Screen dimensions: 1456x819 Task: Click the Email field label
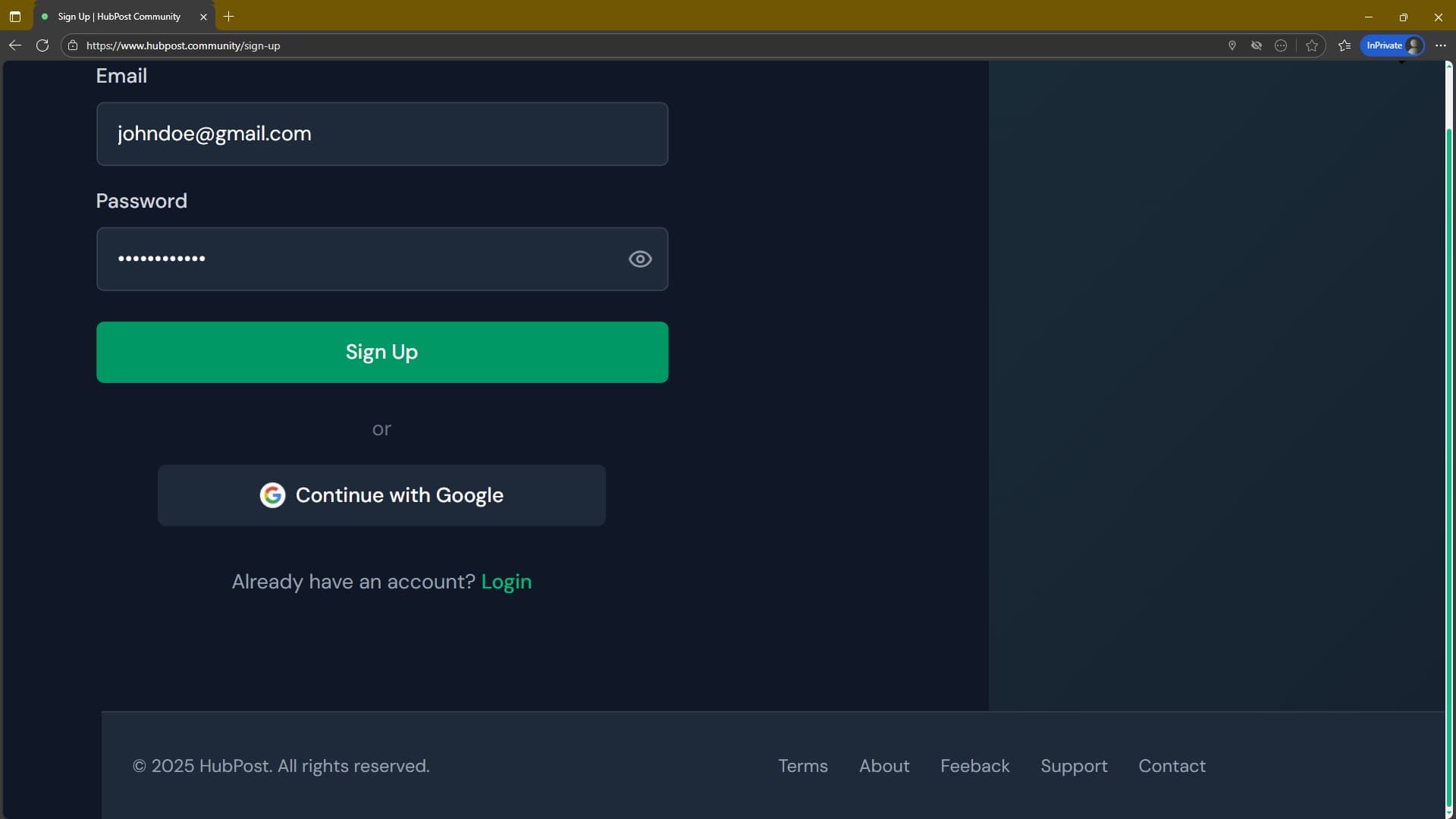click(121, 76)
